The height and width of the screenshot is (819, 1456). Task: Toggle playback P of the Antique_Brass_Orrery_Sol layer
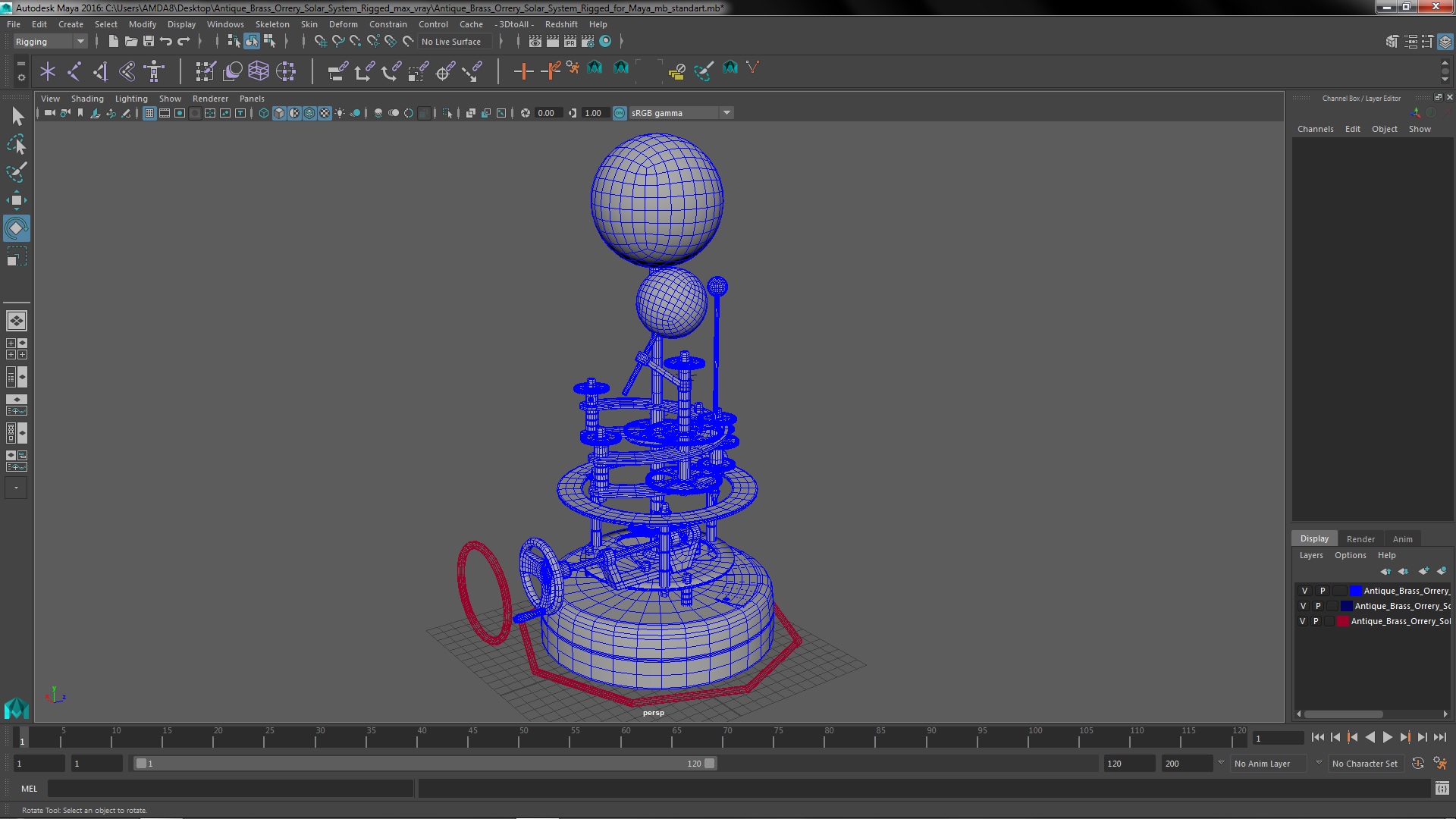pyautogui.click(x=1316, y=621)
